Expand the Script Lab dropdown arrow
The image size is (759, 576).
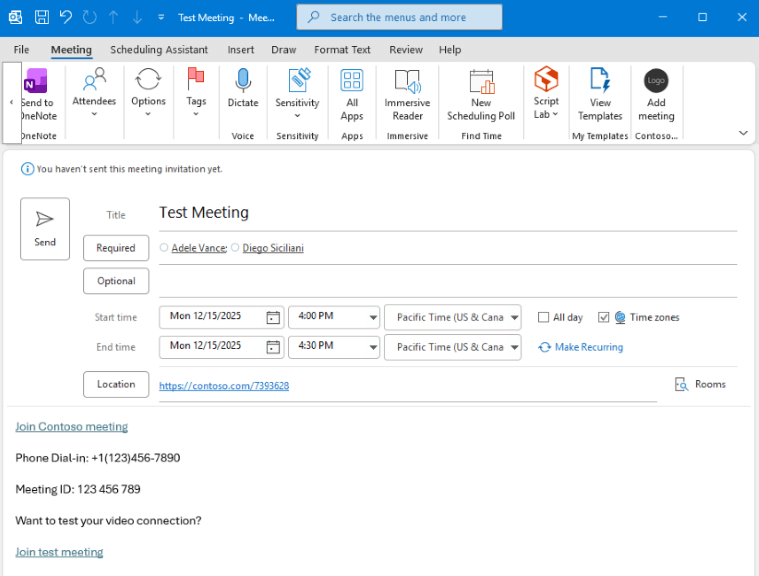(555, 114)
